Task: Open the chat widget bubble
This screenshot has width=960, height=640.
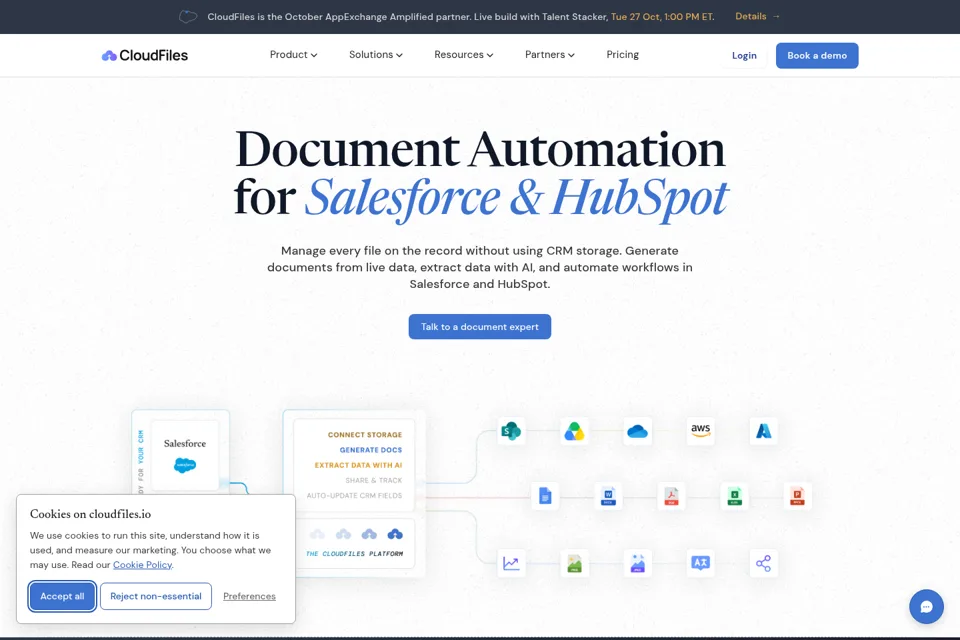Action: tap(926, 606)
